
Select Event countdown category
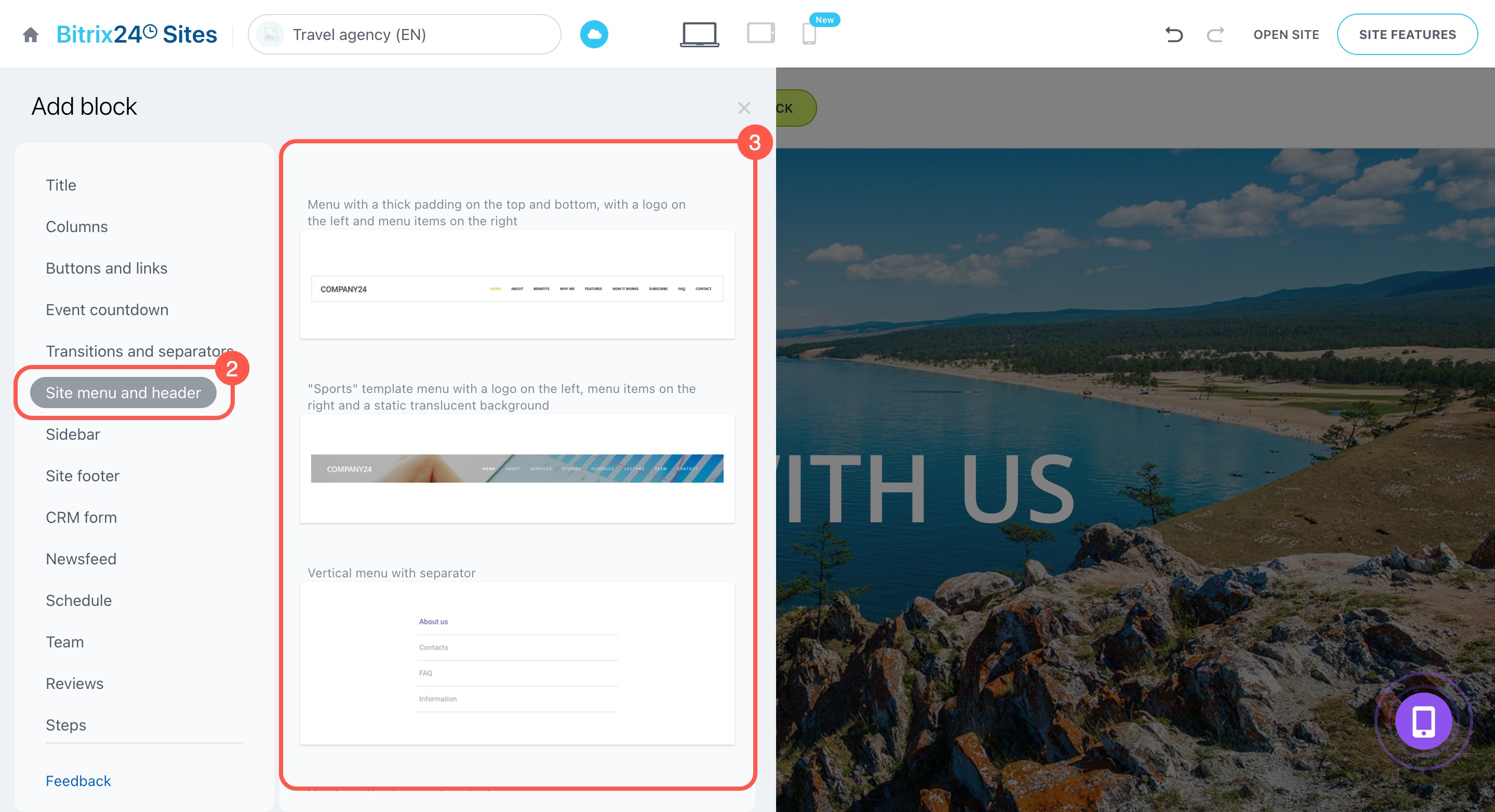coord(107,310)
